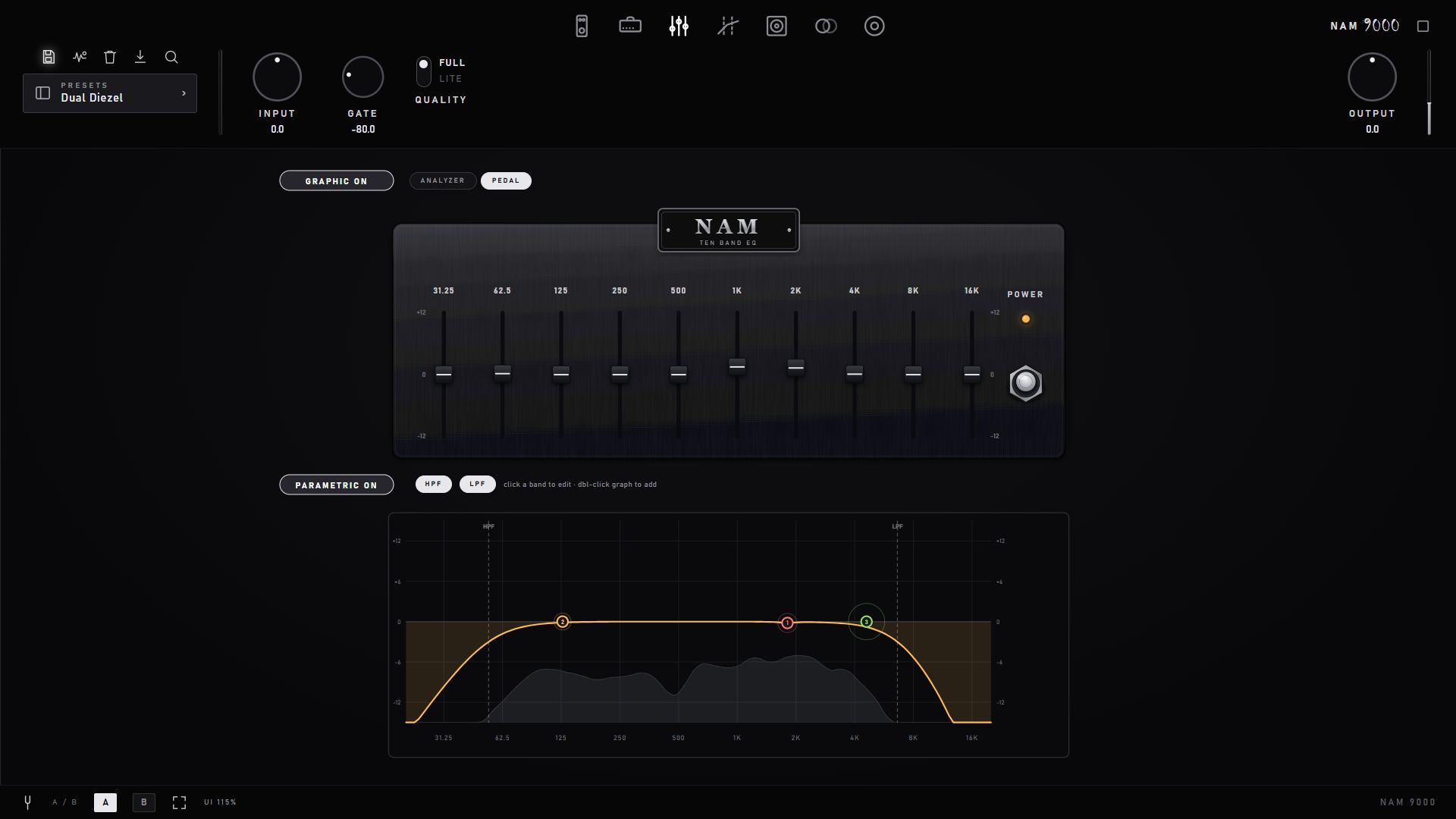This screenshot has height=819, width=1456.
Task: Click the 31.25 Hz band fader
Action: [444, 374]
